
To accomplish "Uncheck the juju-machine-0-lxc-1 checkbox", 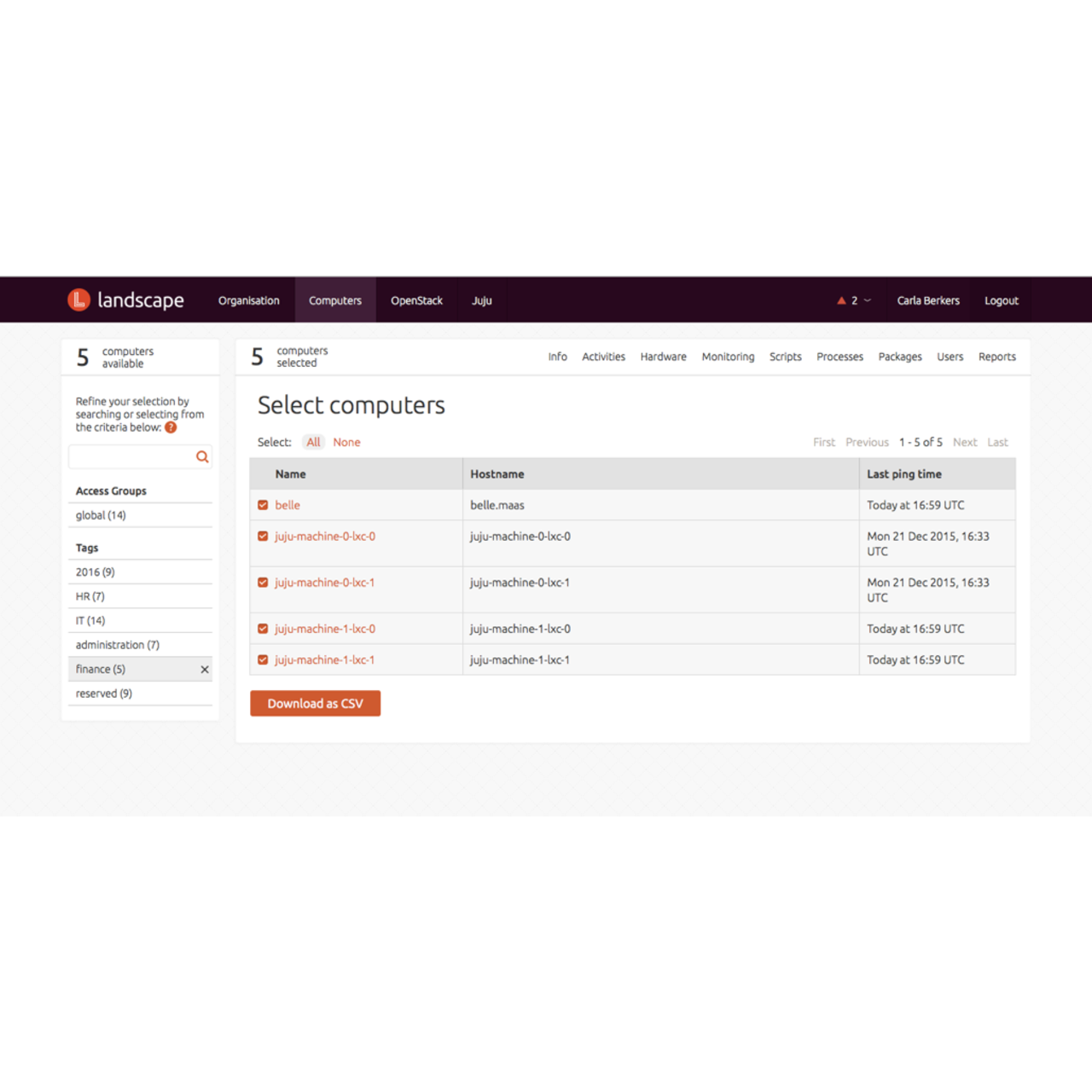I will point(263,582).
